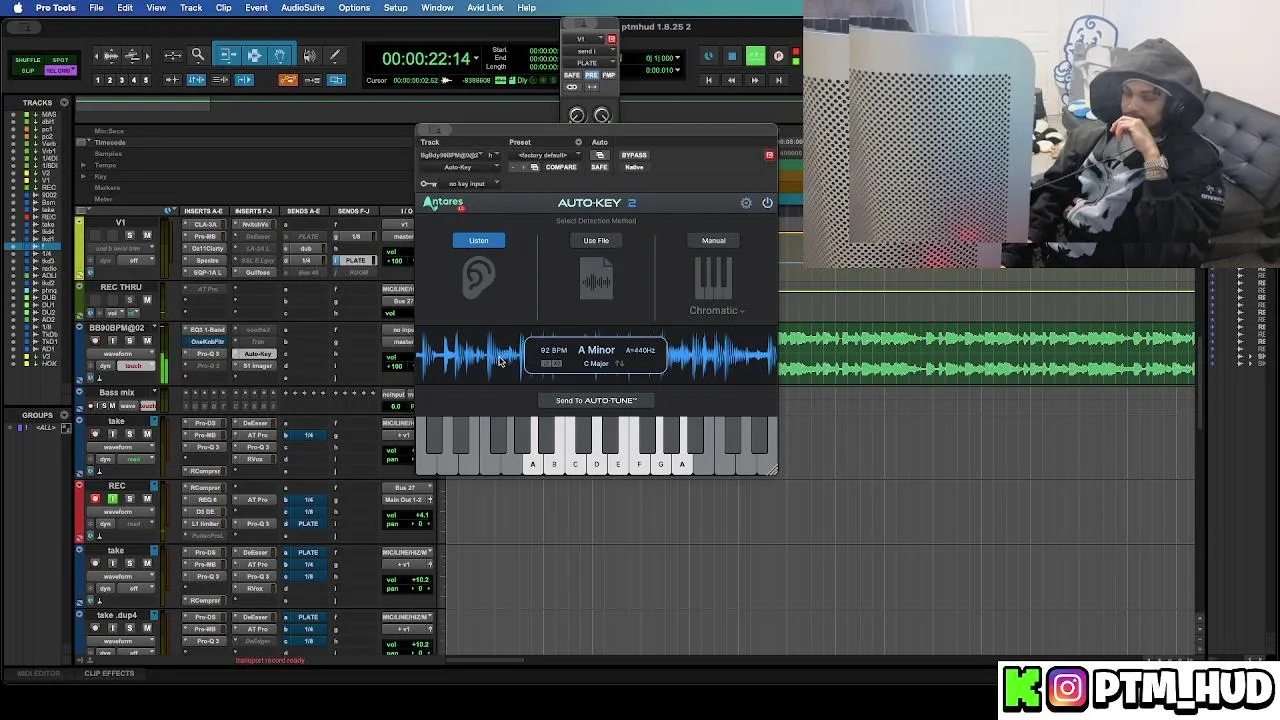
Task: Select the Listen detection method
Action: [x=479, y=241]
